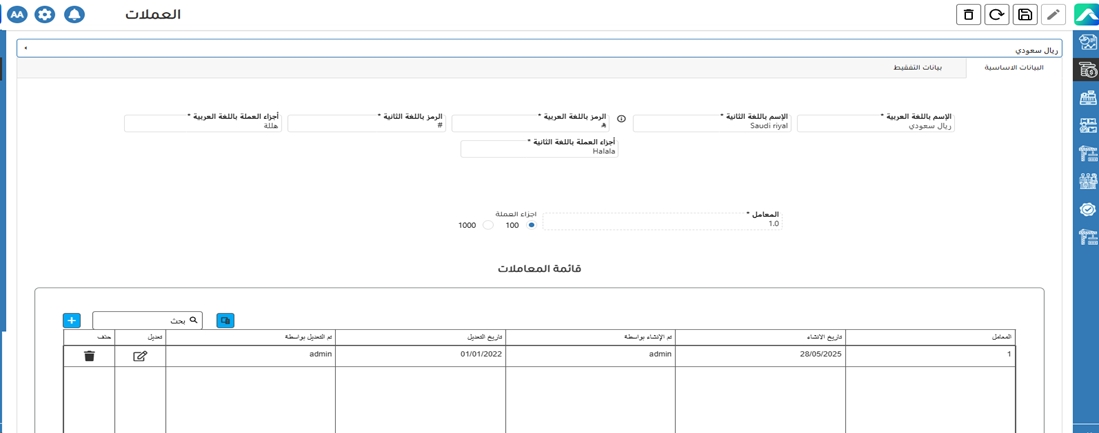Switch to the بيانات التفقيط tab
This screenshot has height=433, width=1099.
pos(917,68)
